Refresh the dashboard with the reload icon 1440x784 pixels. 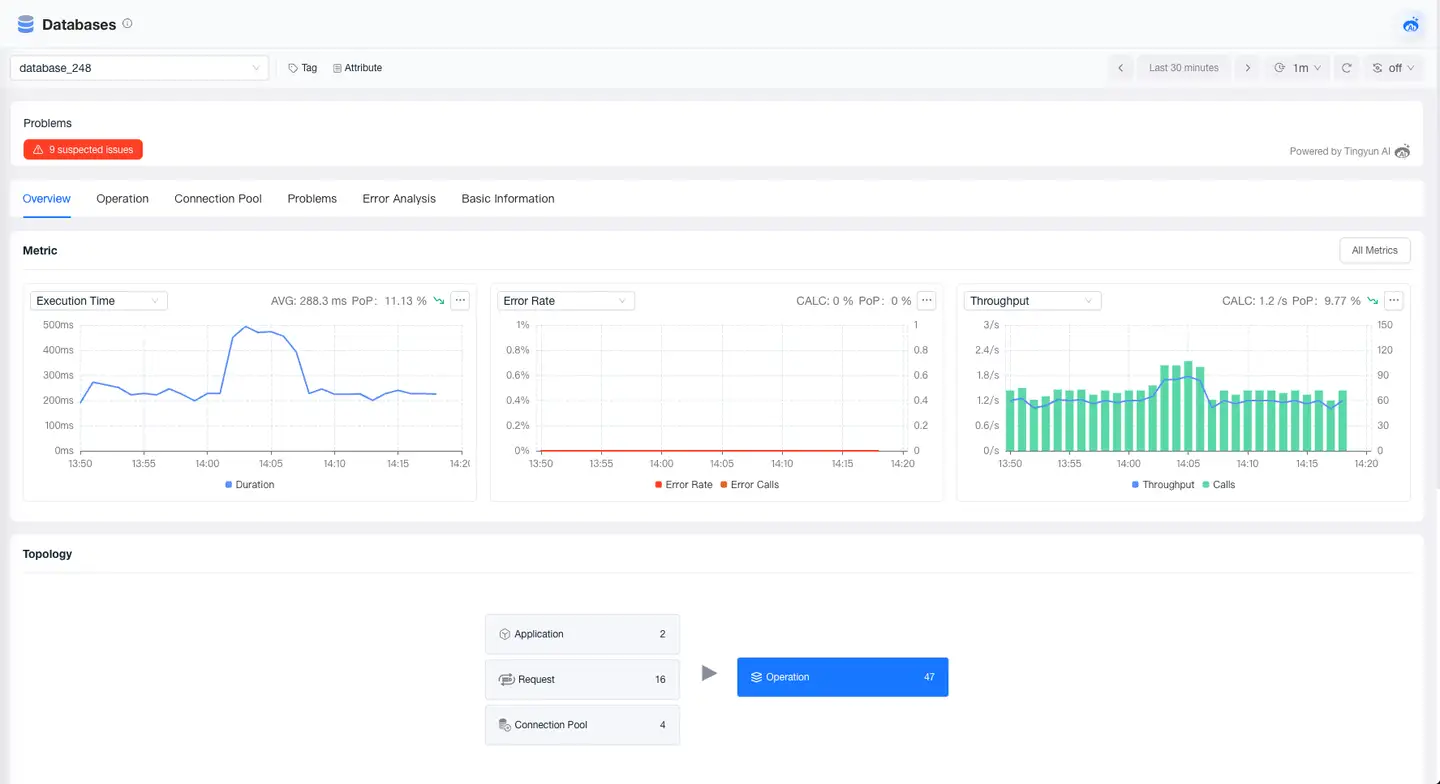pyautogui.click(x=1347, y=67)
